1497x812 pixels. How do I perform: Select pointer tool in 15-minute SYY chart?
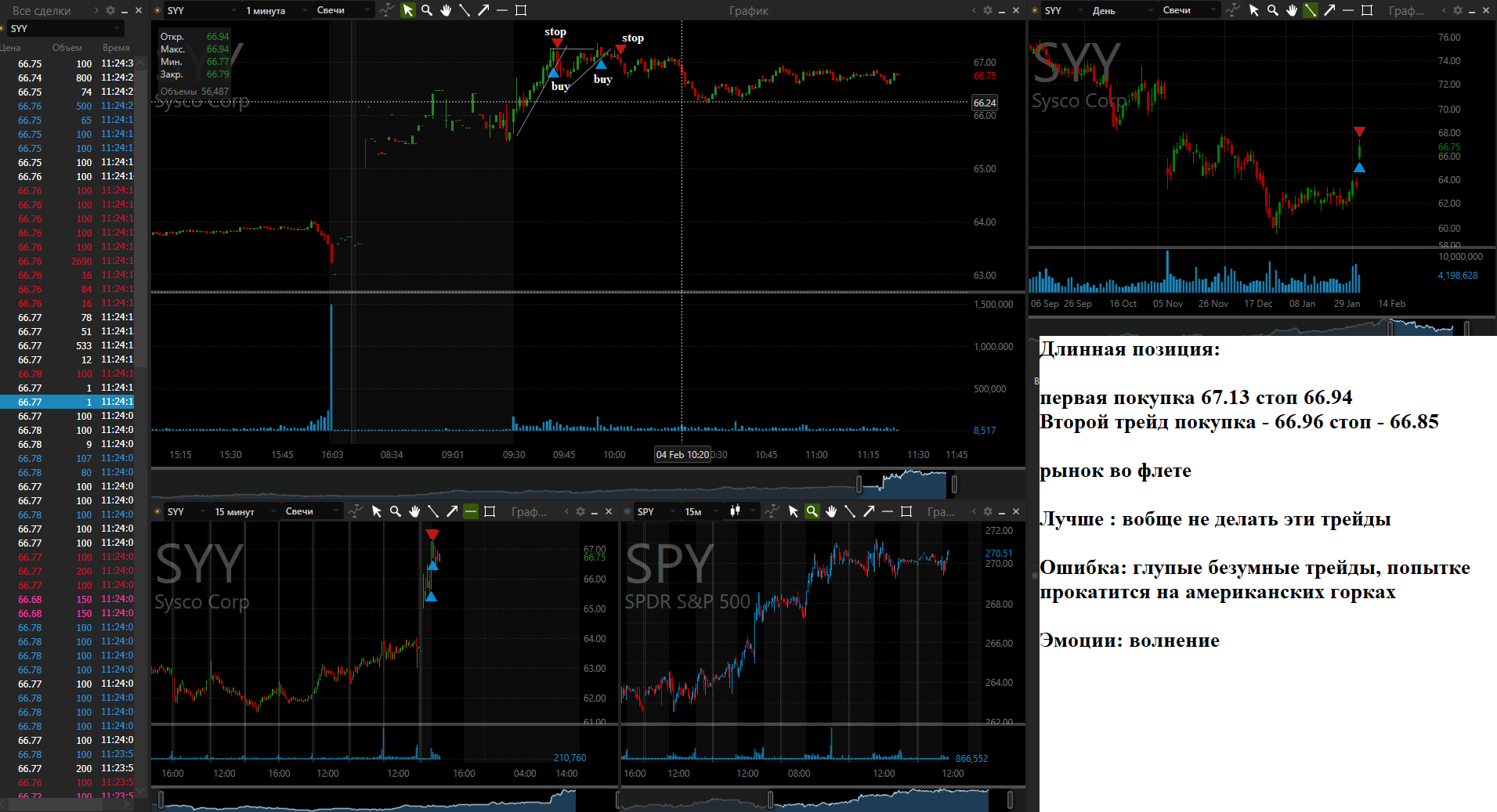tap(377, 511)
